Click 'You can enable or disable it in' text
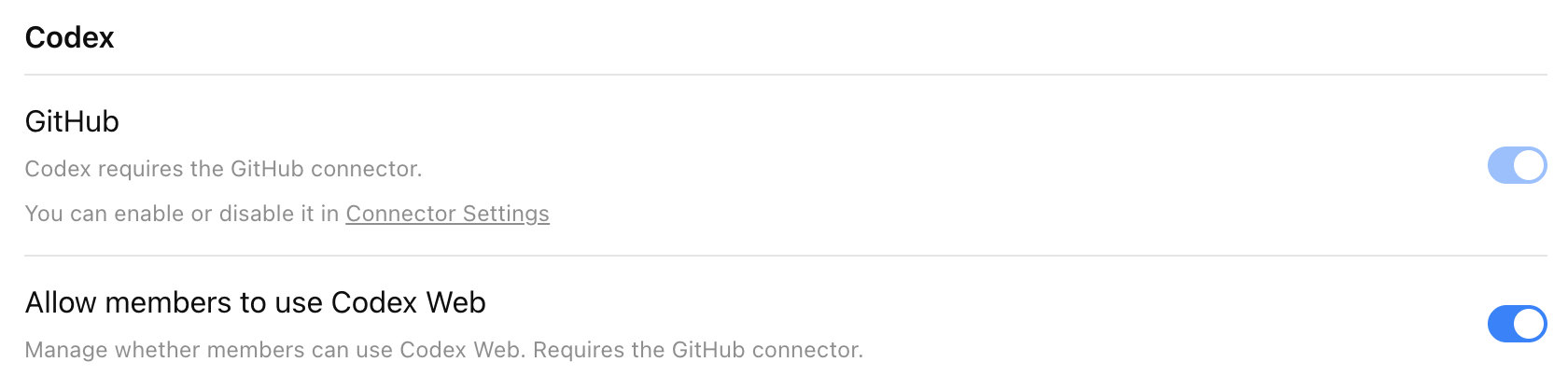 pyautogui.click(x=182, y=214)
